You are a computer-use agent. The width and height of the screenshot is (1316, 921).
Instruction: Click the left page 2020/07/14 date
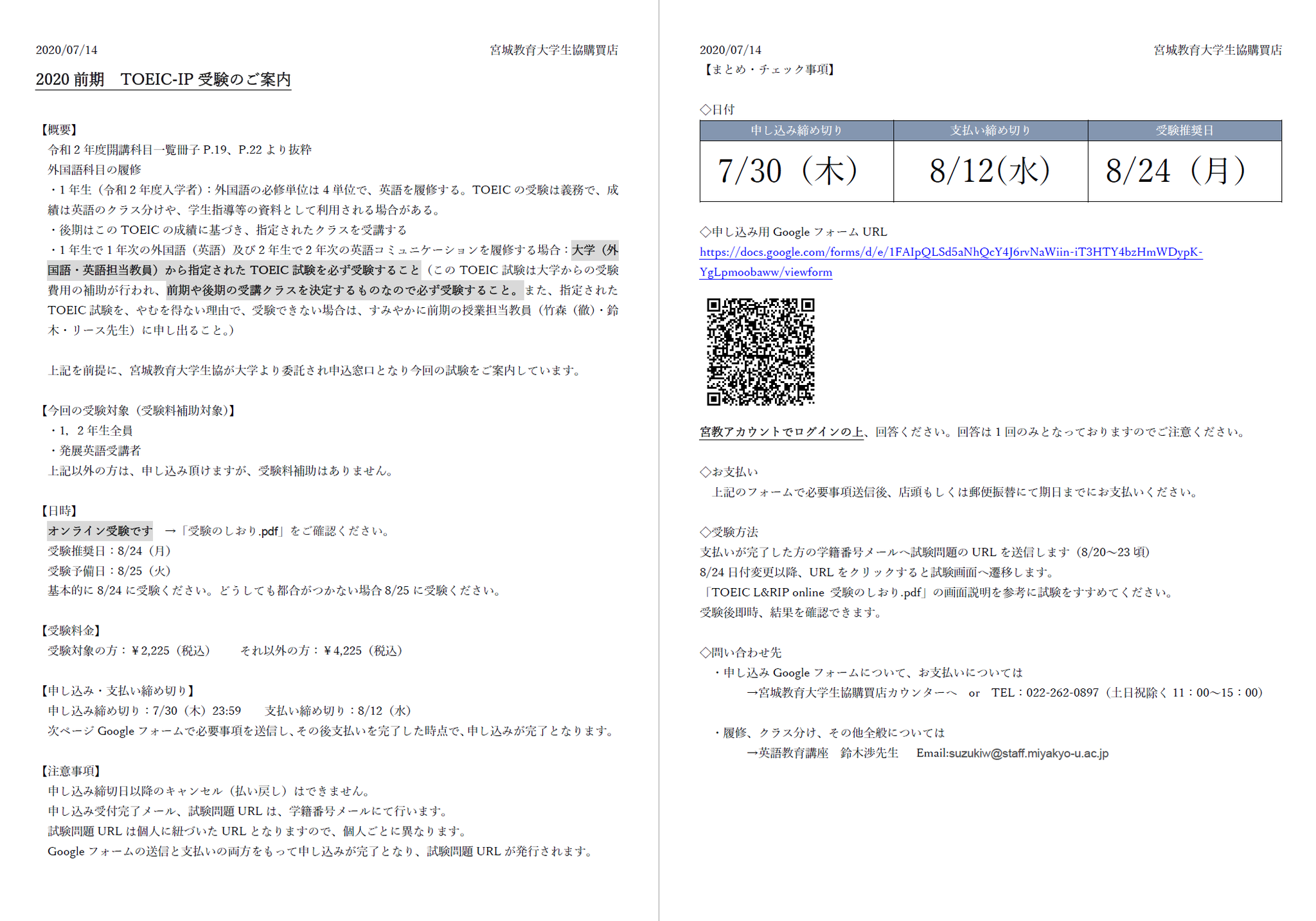tap(67, 50)
